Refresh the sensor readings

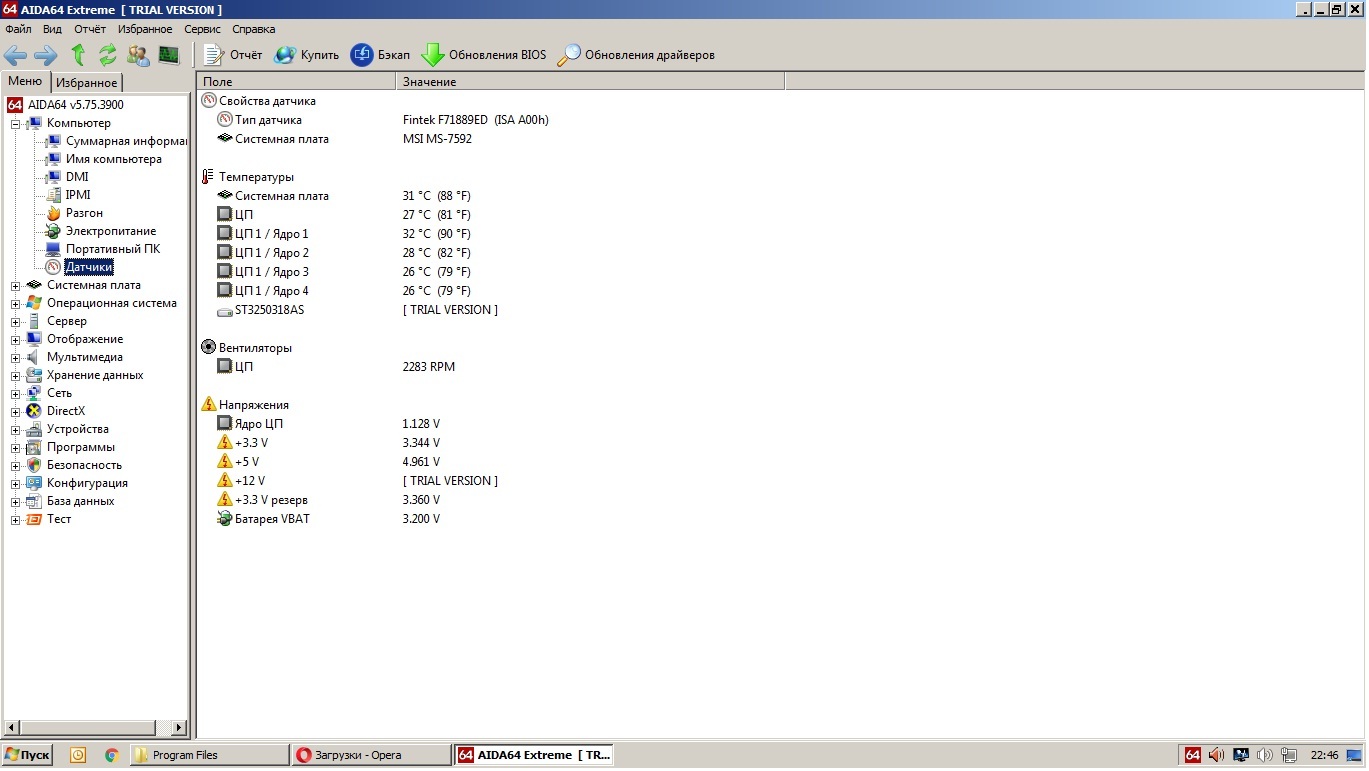107,55
